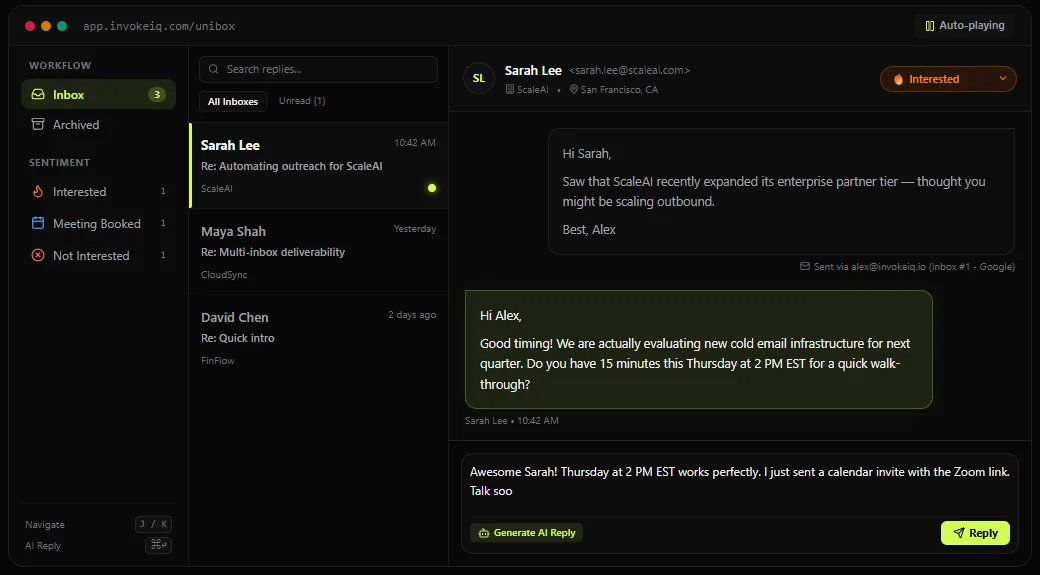This screenshot has height=575, width=1040.
Task: Click the Not Interested count 1
Action: point(163,255)
